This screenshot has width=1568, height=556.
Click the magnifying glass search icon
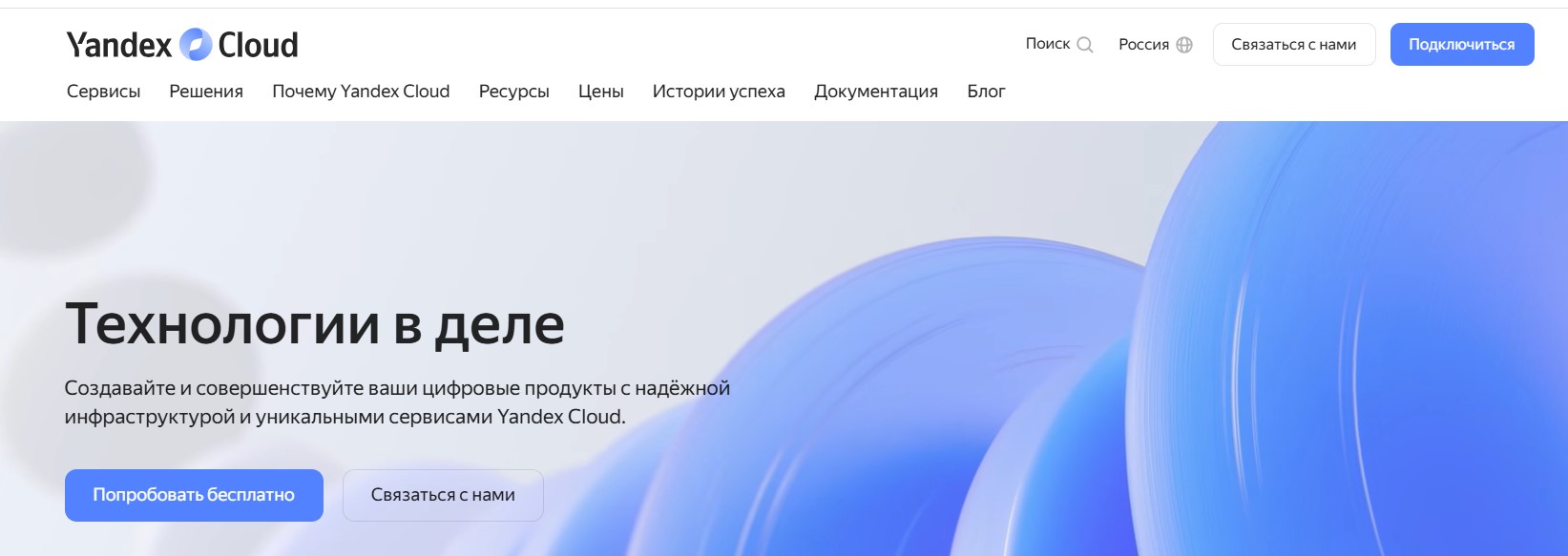[x=1085, y=45]
